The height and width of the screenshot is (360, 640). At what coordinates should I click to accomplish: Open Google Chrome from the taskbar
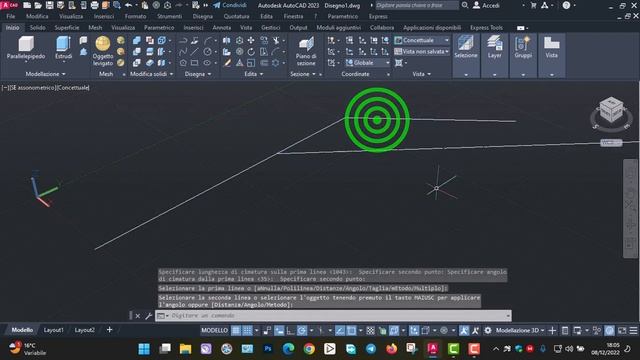309,349
